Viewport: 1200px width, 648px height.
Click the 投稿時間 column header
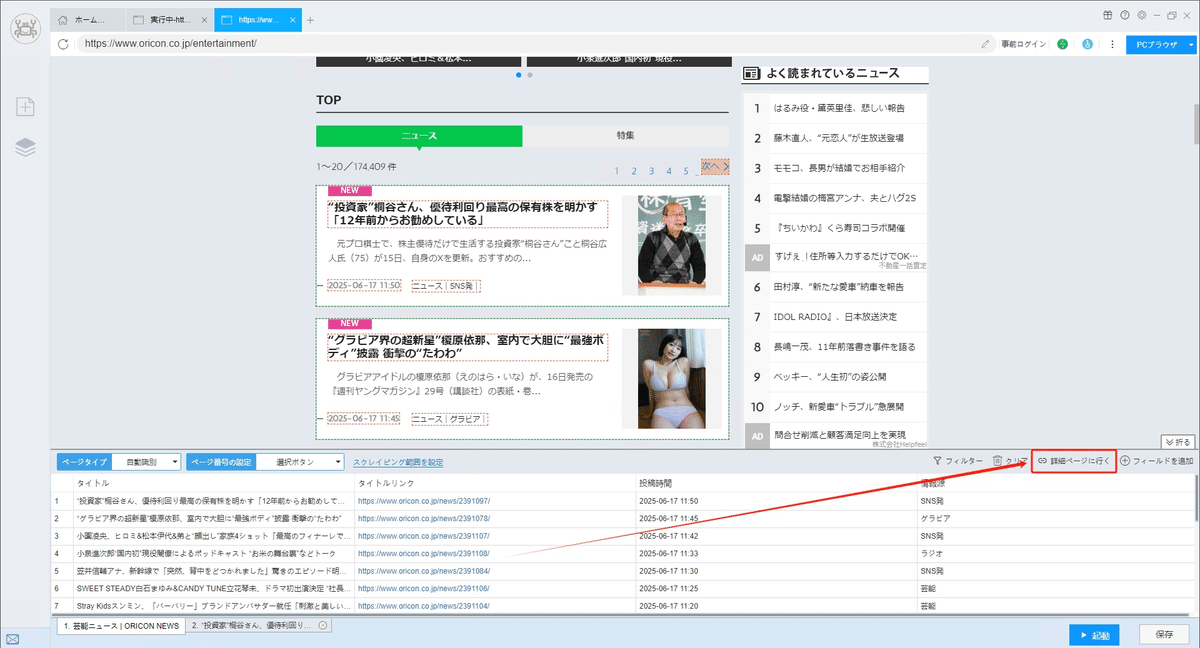pyautogui.click(x=654, y=483)
